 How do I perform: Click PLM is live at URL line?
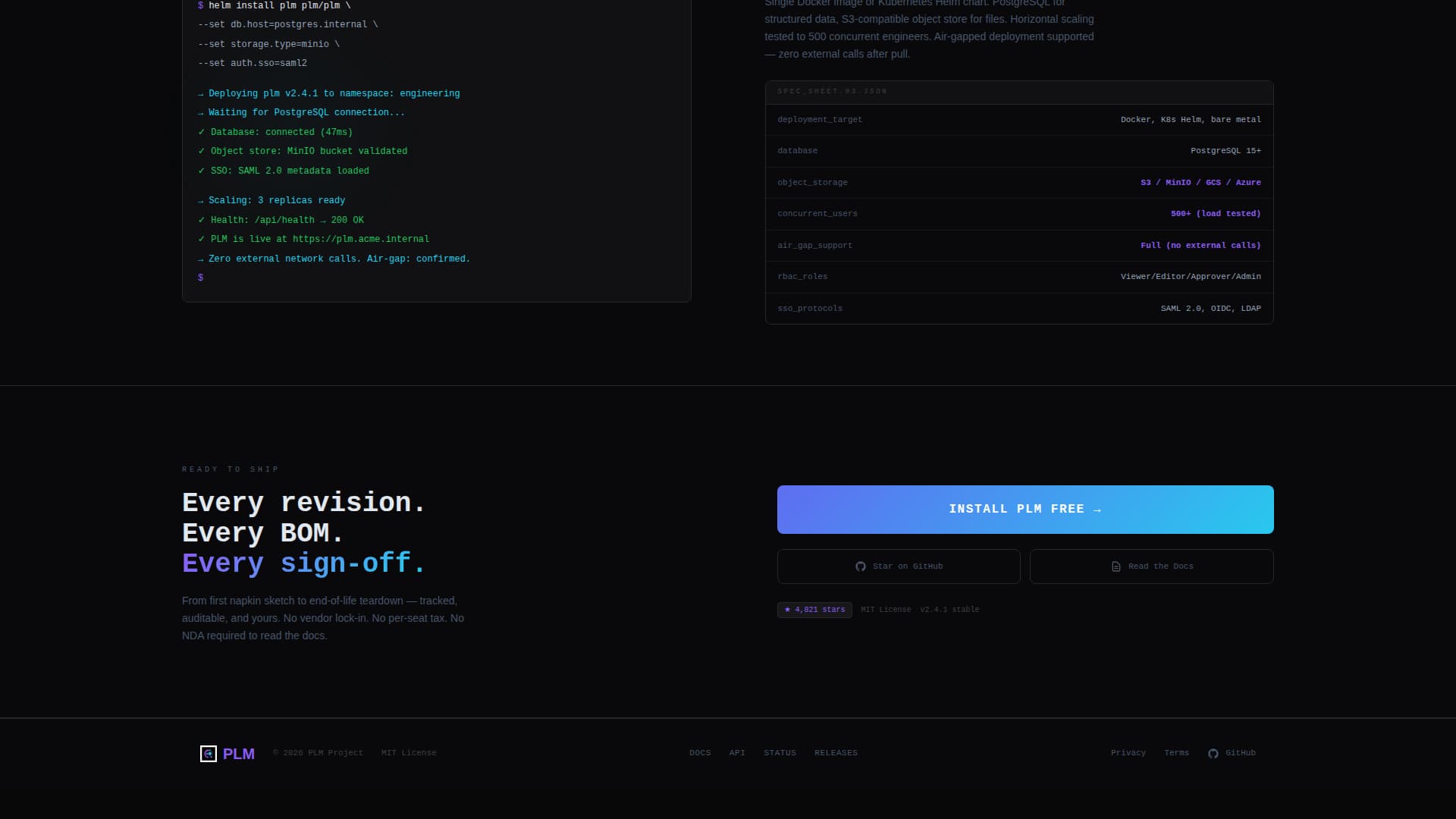click(x=314, y=239)
